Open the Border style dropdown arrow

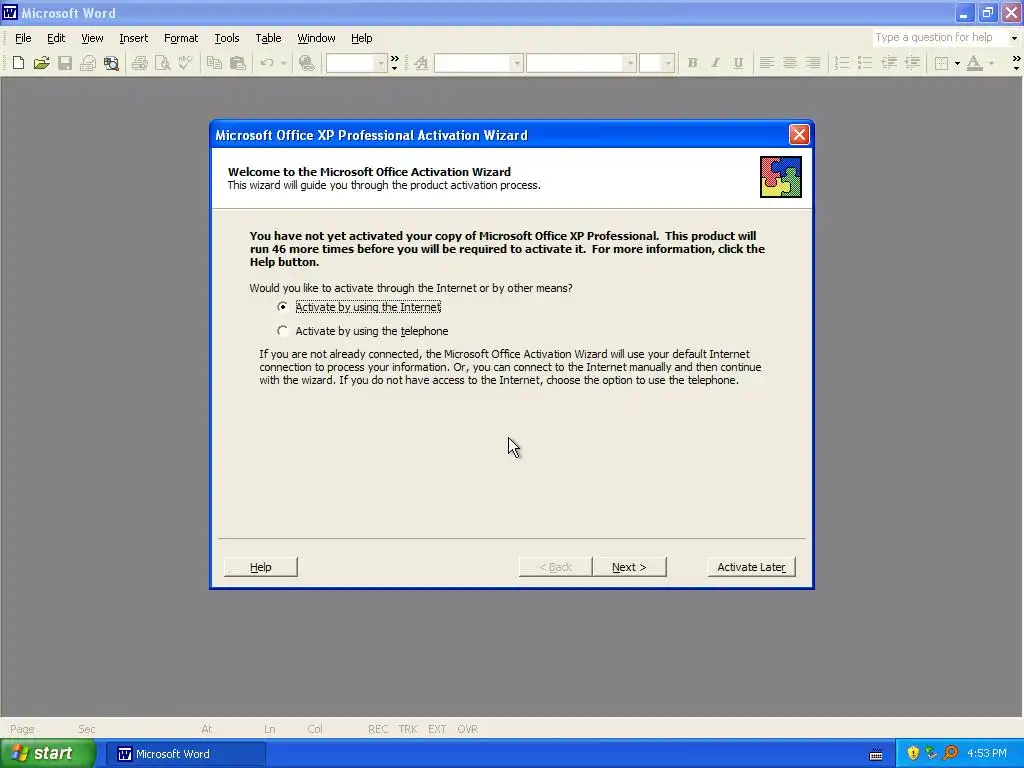pos(957,63)
